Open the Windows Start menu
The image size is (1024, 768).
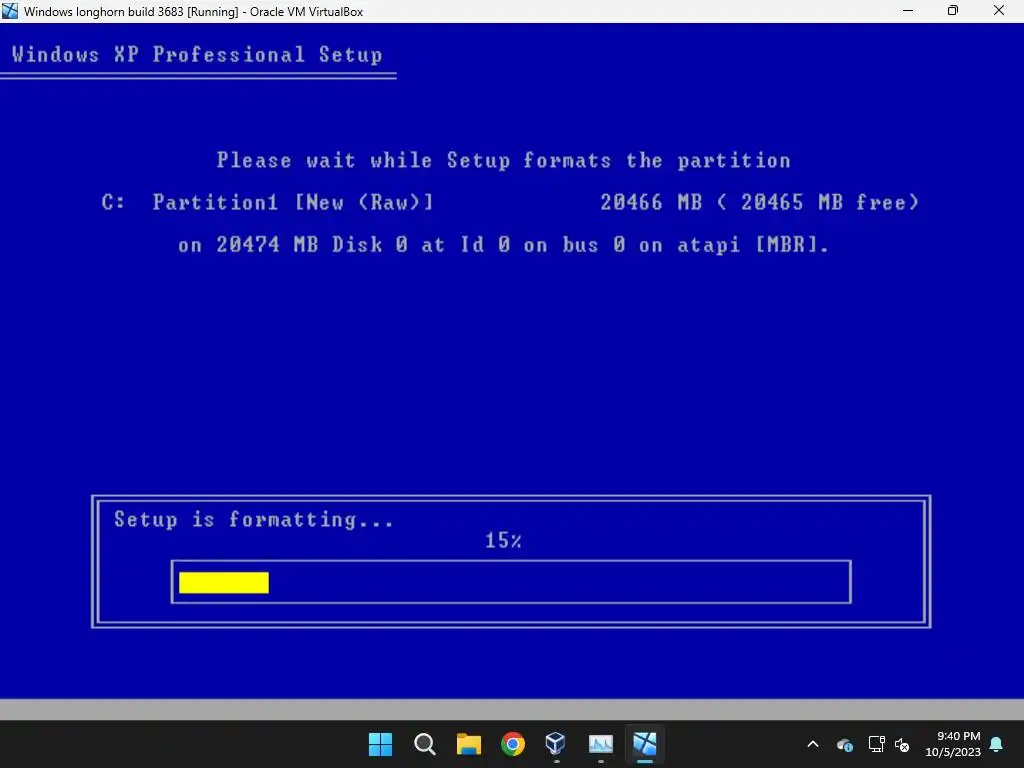380,744
